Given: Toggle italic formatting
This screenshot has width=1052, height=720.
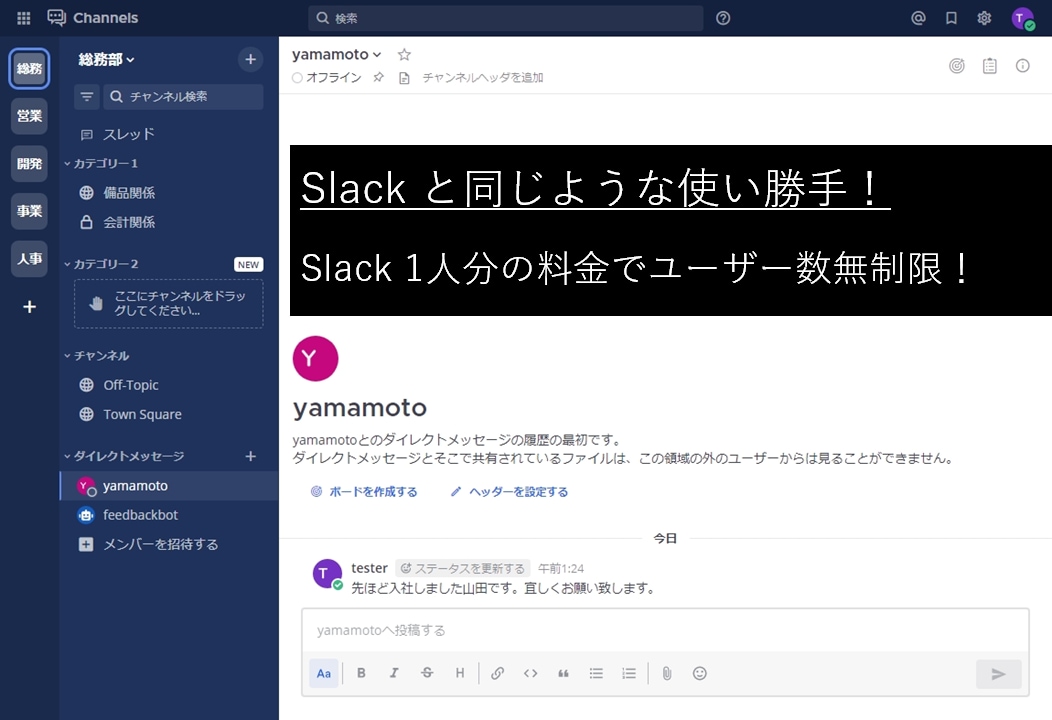Looking at the screenshot, I should tap(394, 673).
